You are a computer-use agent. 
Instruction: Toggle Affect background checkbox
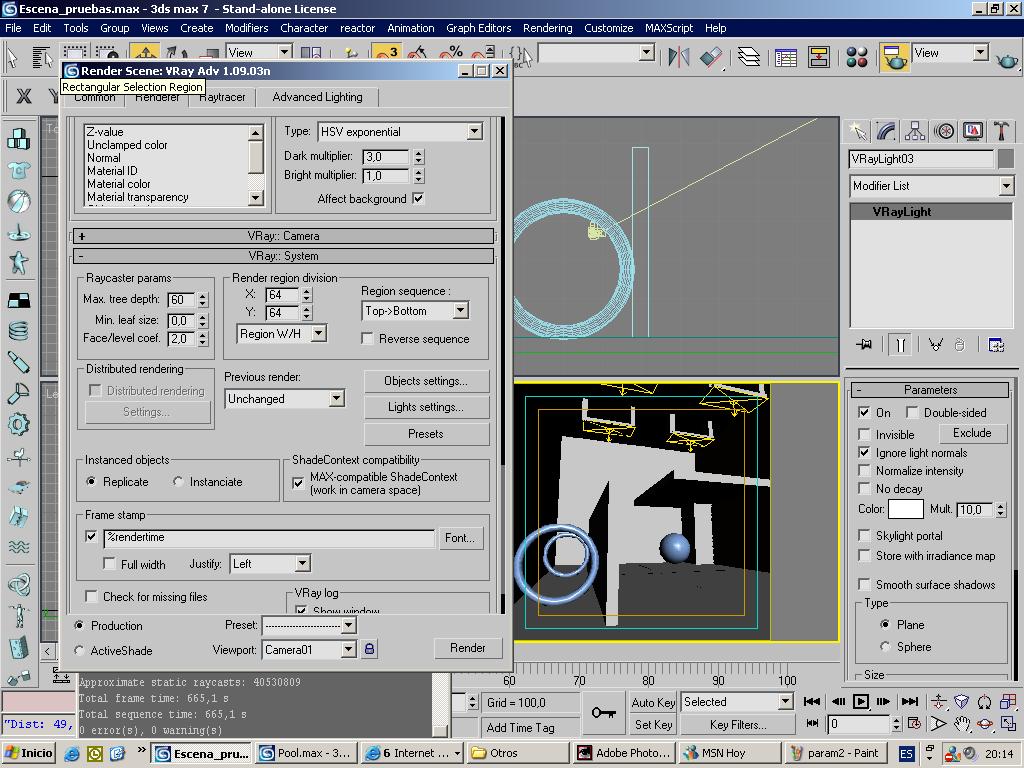(x=418, y=198)
